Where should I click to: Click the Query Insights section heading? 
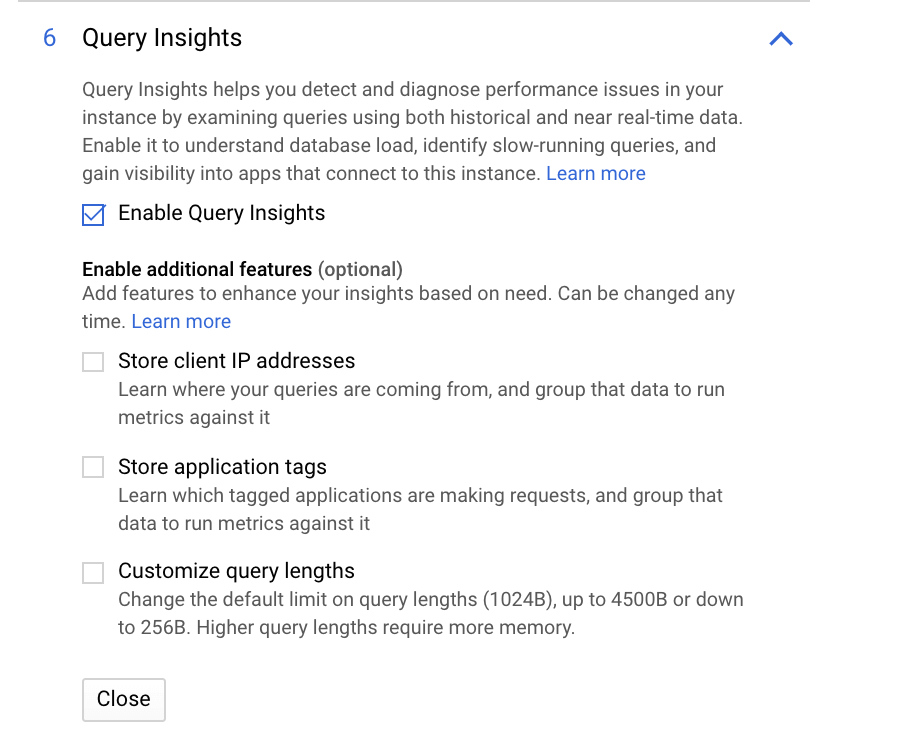pyautogui.click(x=161, y=38)
